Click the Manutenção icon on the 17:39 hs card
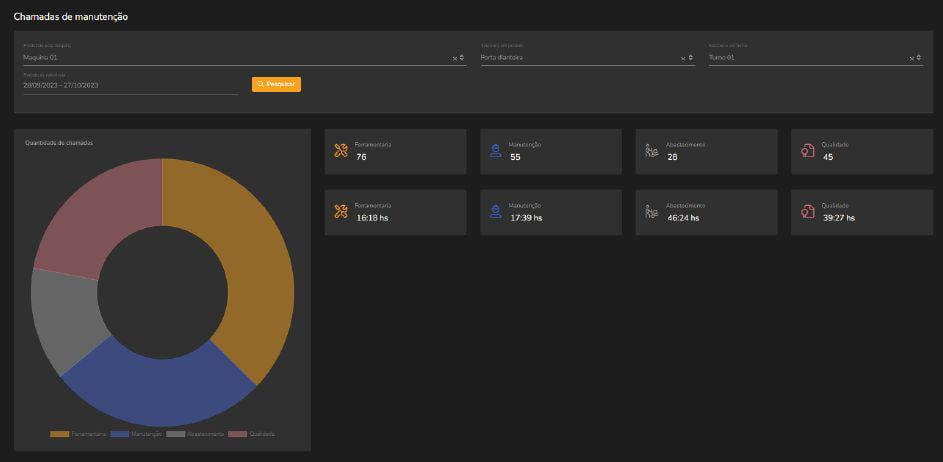The width and height of the screenshot is (943, 462). click(495, 211)
